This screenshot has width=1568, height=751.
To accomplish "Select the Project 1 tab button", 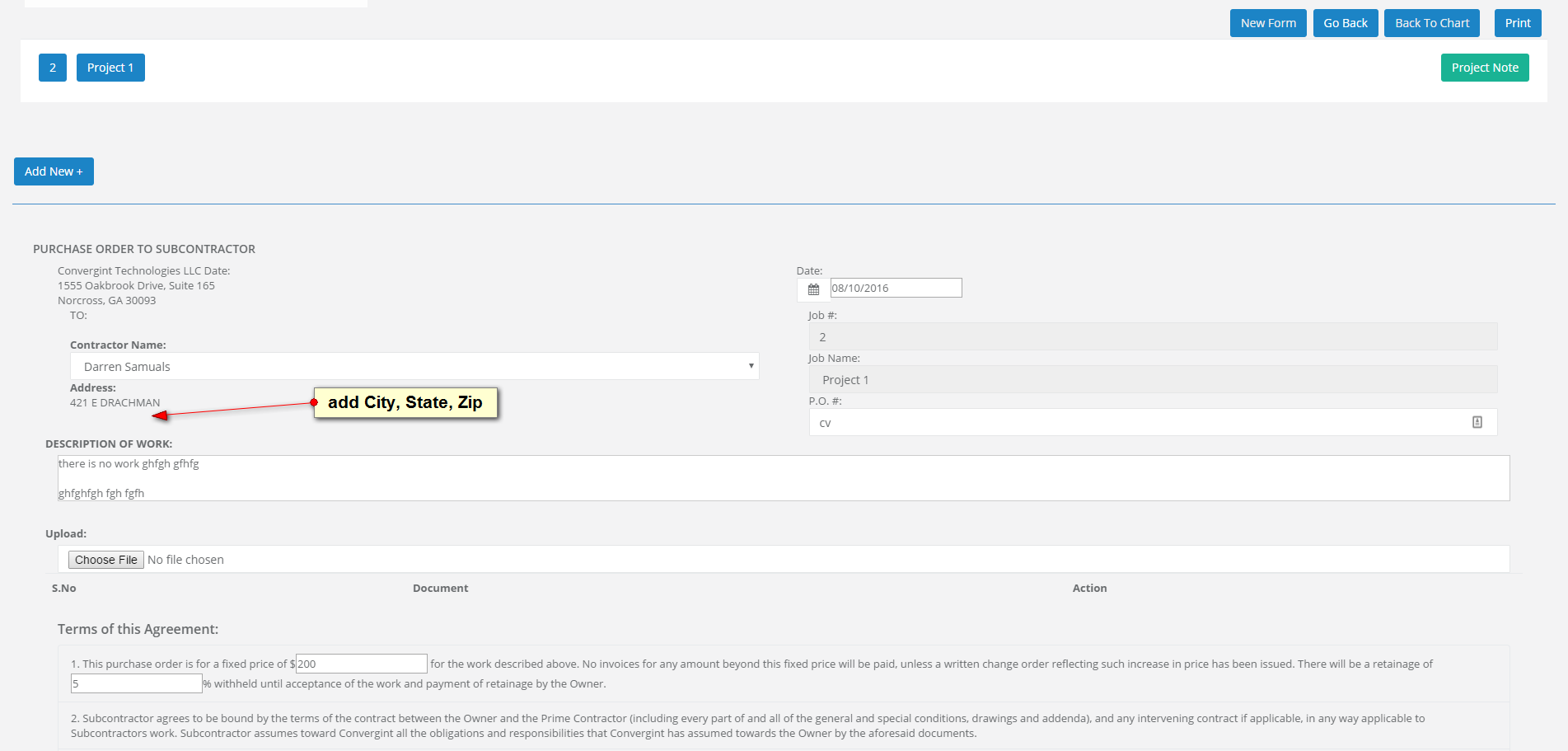I will coord(110,68).
